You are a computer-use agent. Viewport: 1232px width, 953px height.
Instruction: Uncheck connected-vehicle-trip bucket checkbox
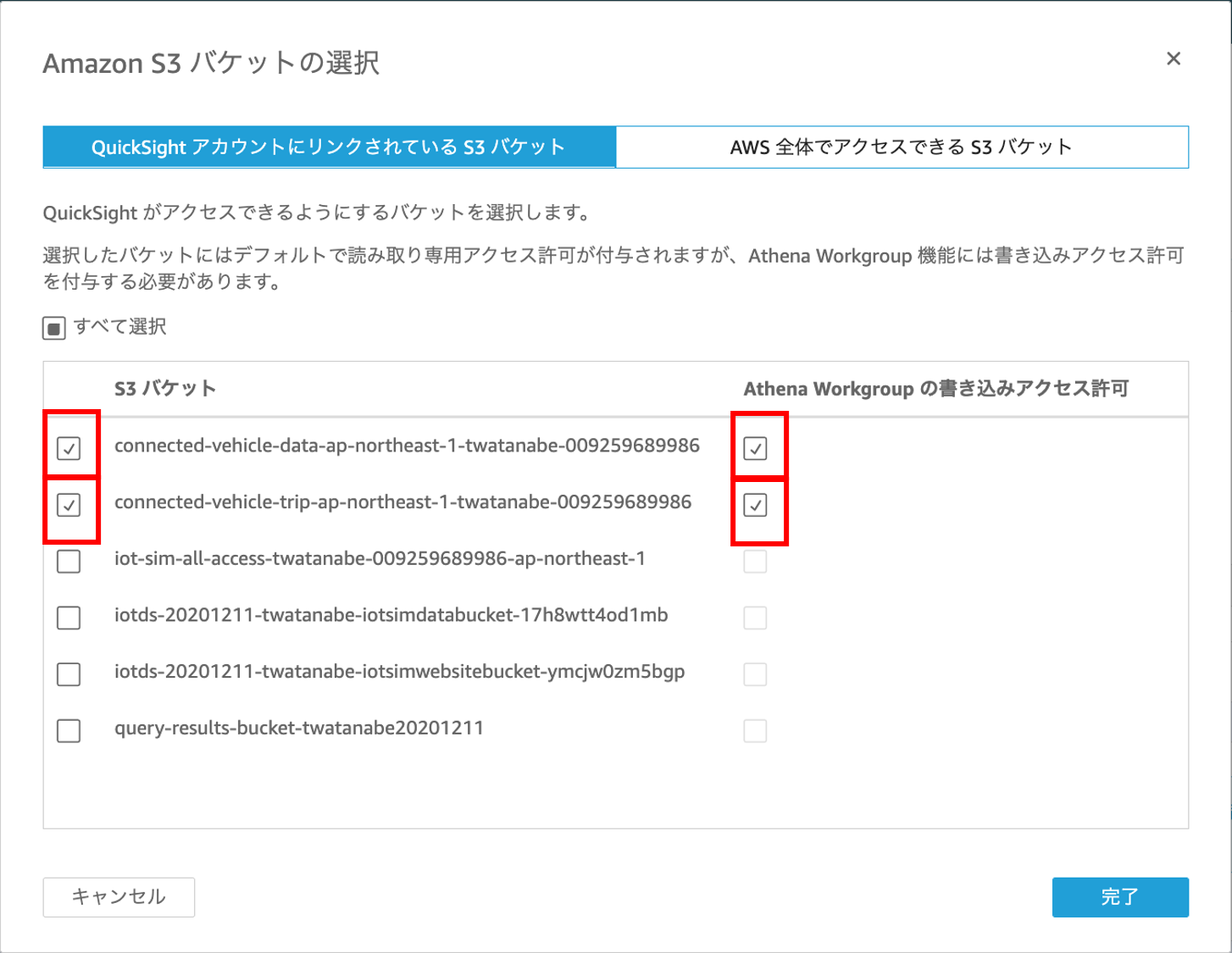(69, 505)
